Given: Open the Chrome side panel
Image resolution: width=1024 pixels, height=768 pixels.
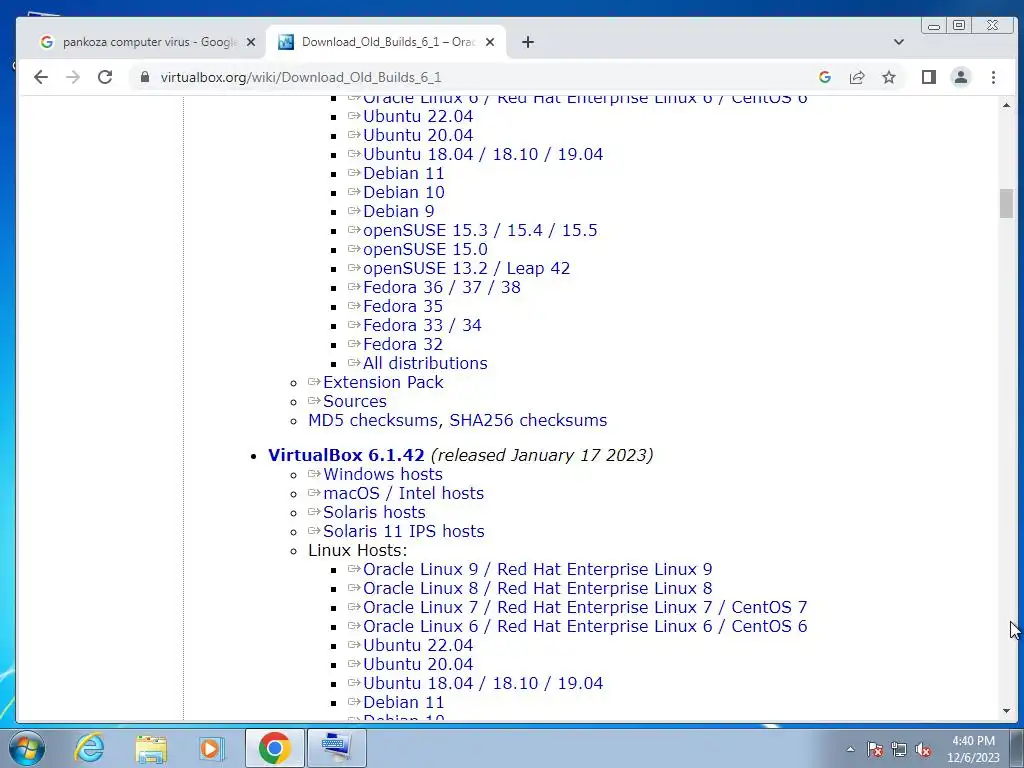Looking at the screenshot, I should pyautogui.click(x=929, y=77).
